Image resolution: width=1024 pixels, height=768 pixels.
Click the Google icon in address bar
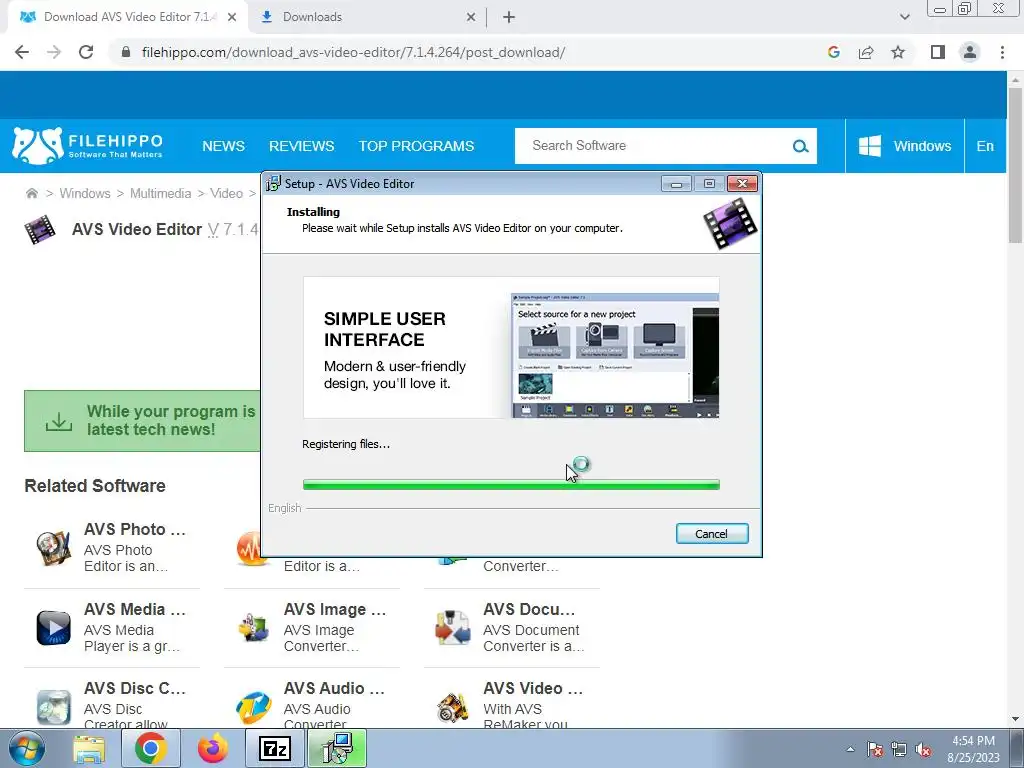tap(833, 52)
